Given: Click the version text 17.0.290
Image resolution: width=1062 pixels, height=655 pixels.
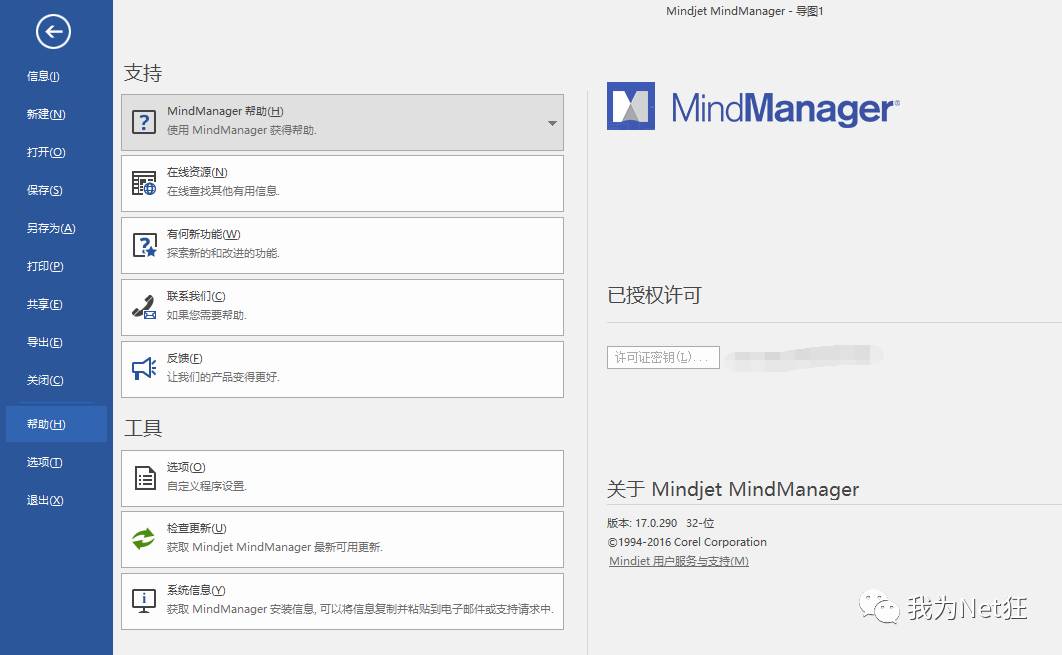Looking at the screenshot, I should tap(656, 523).
